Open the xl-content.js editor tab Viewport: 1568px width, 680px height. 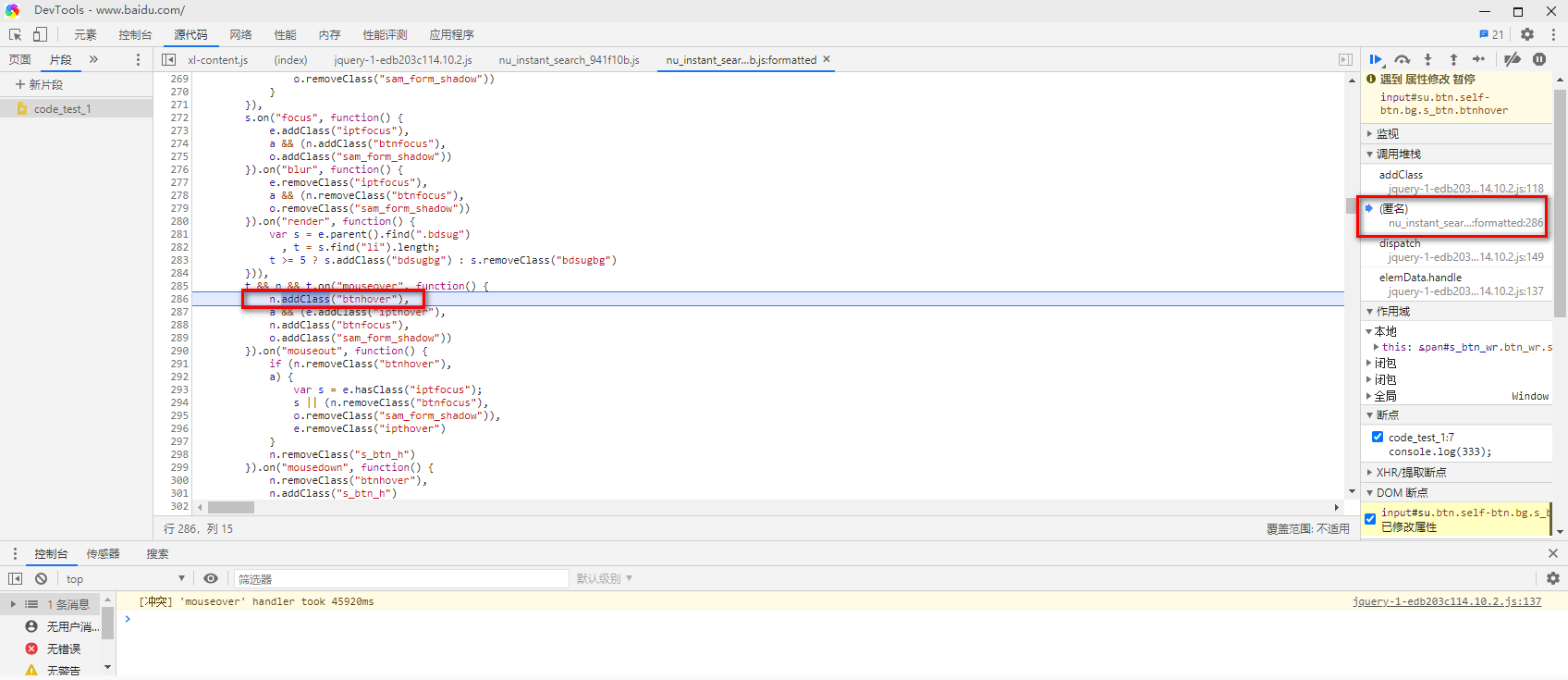coord(218,59)
